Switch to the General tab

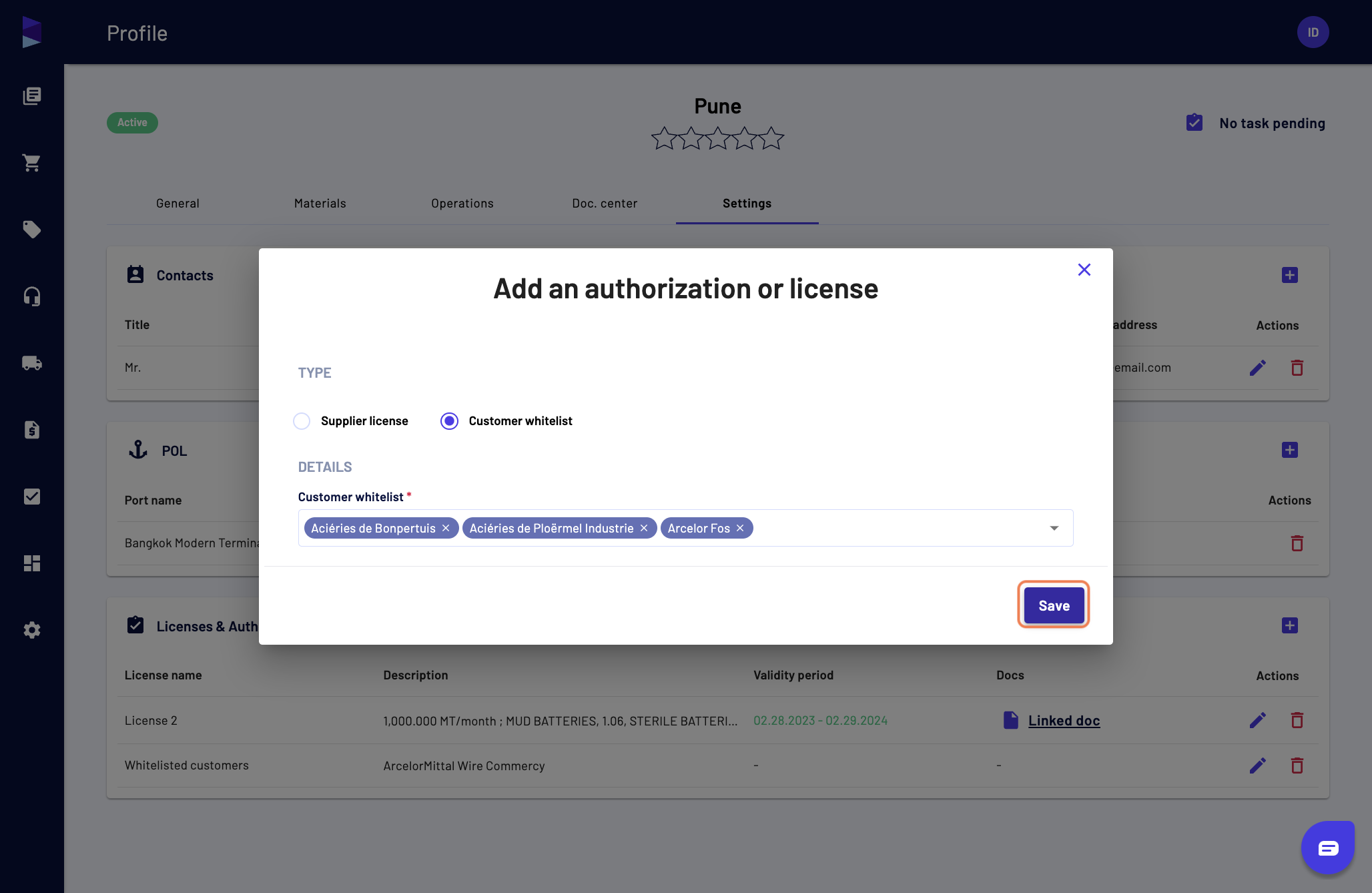click(178, 204)
